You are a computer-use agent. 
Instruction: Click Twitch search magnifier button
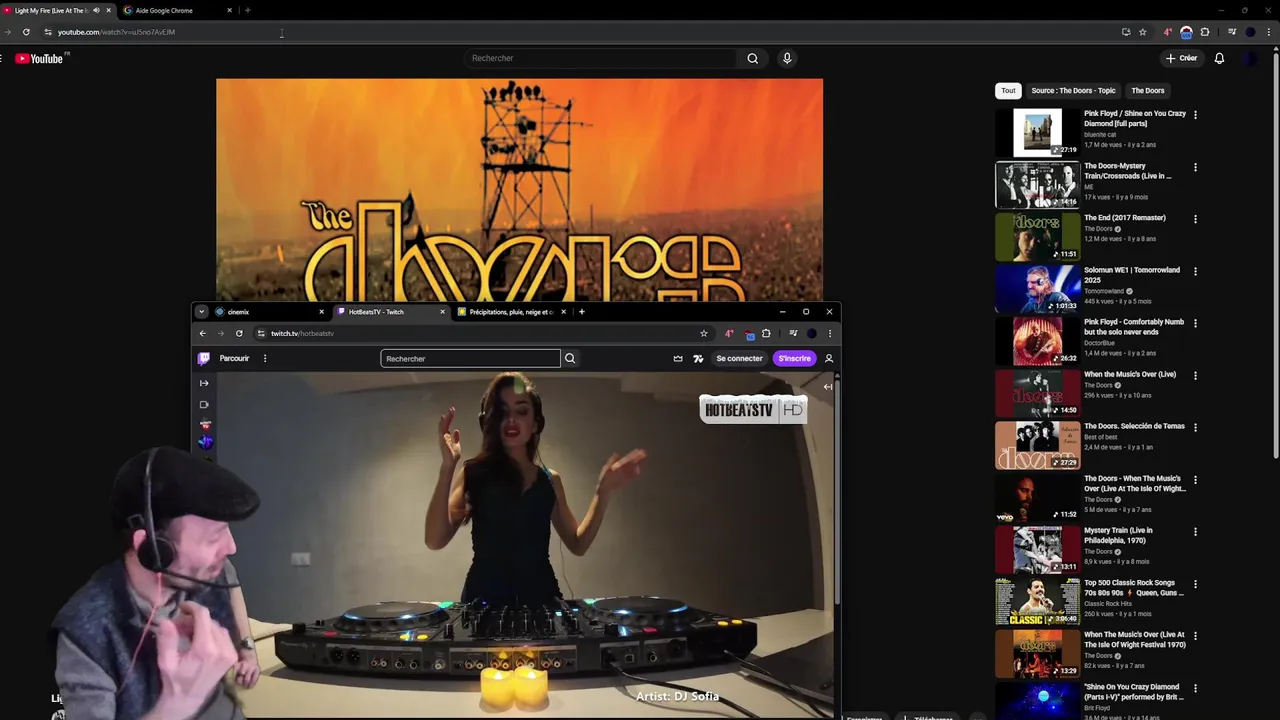(x=570, y=359)
